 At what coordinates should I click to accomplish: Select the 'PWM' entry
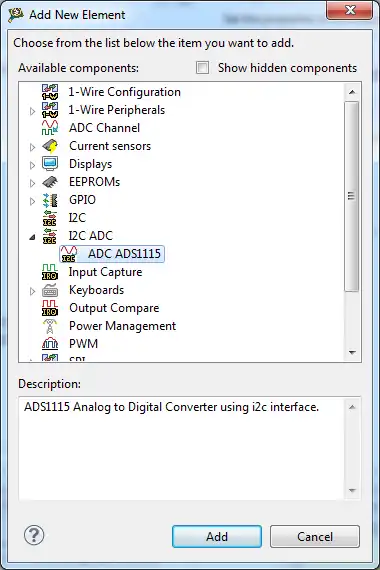(x=83, y=344)
